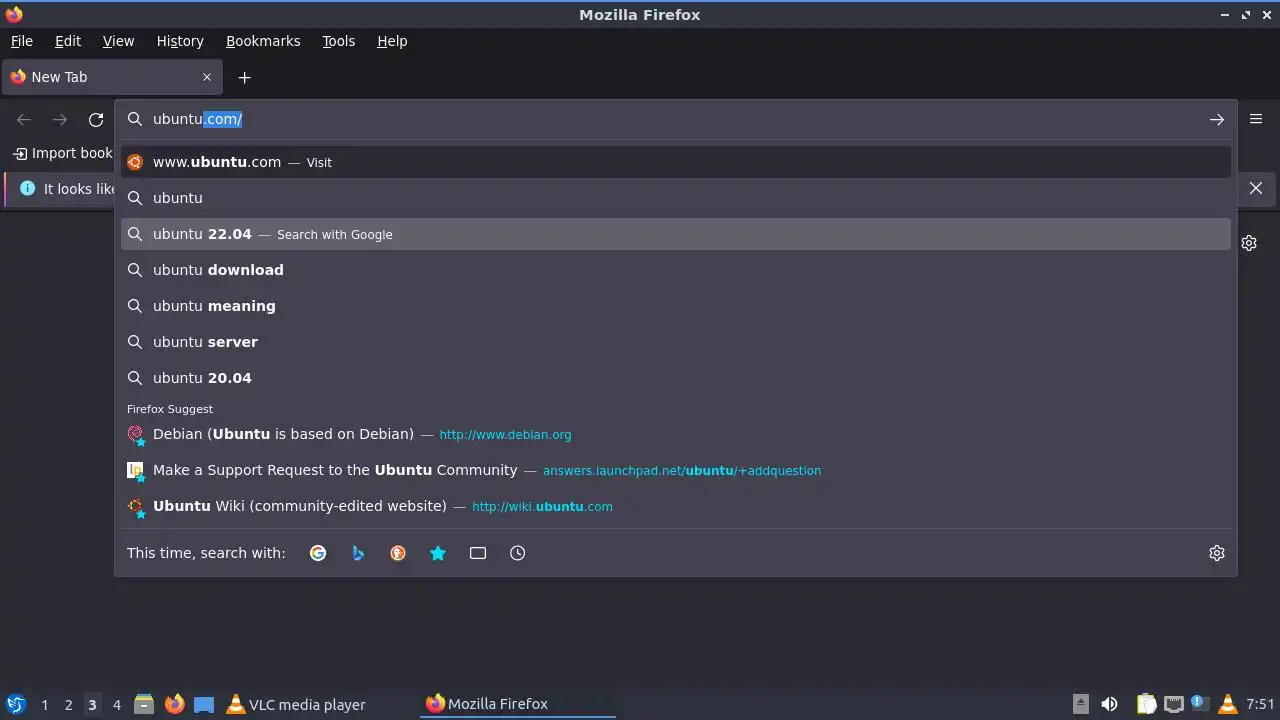
Task: Search history using clock icon
Action: pyautogui.click(x=518, y=553)
